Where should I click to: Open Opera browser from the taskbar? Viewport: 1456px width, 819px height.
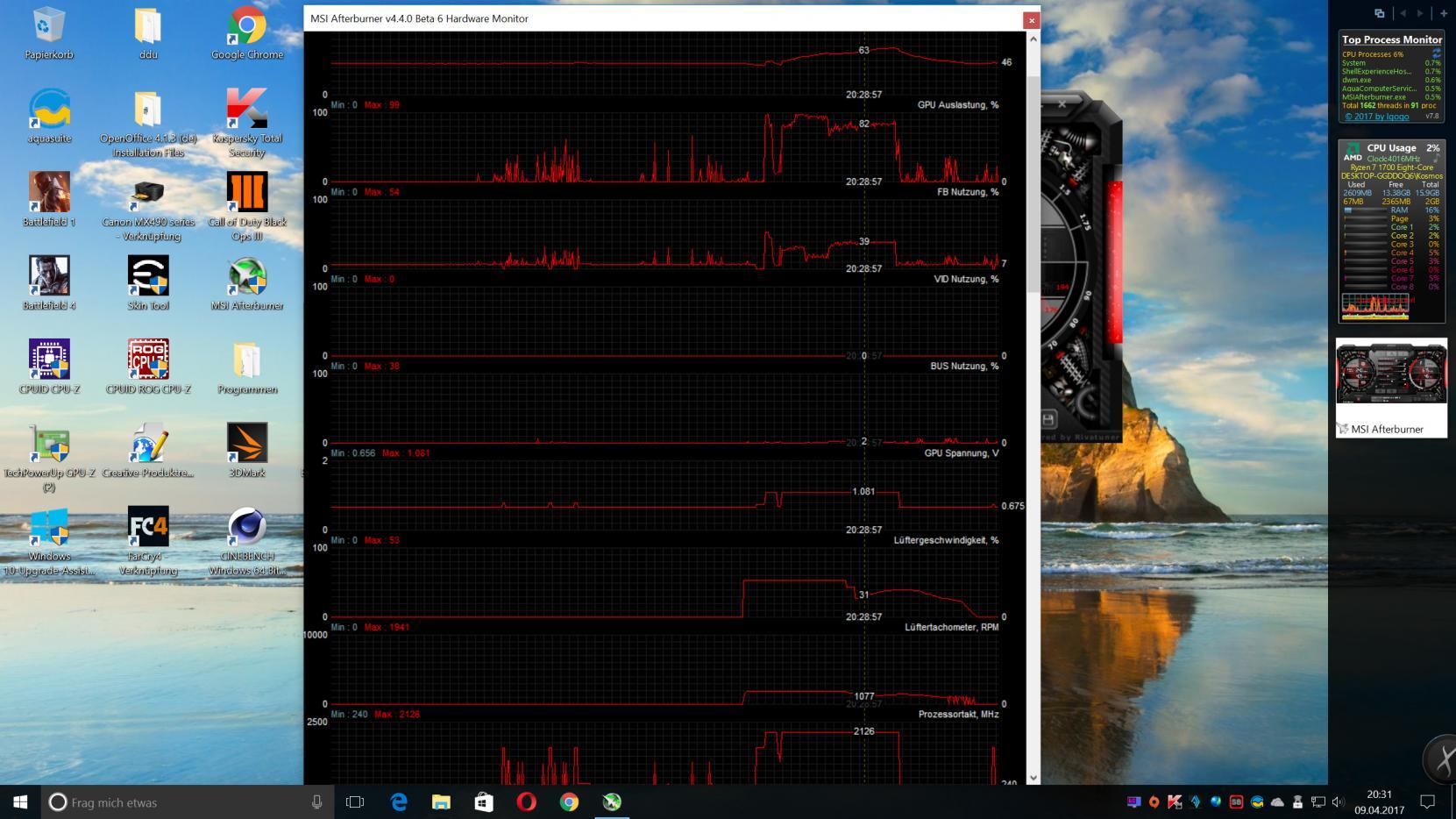(x=526, y=801)
